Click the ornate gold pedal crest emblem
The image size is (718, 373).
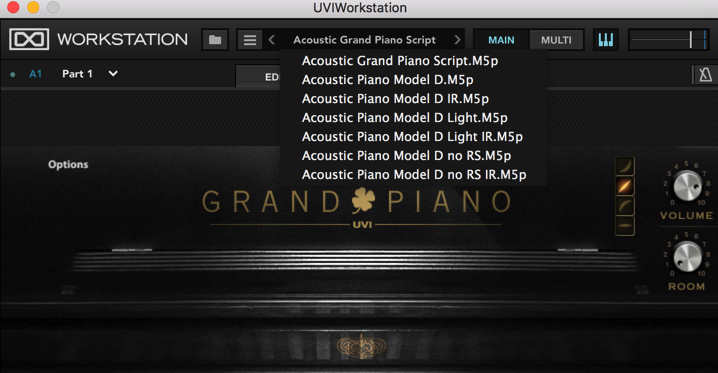click(x=361, y=346)
